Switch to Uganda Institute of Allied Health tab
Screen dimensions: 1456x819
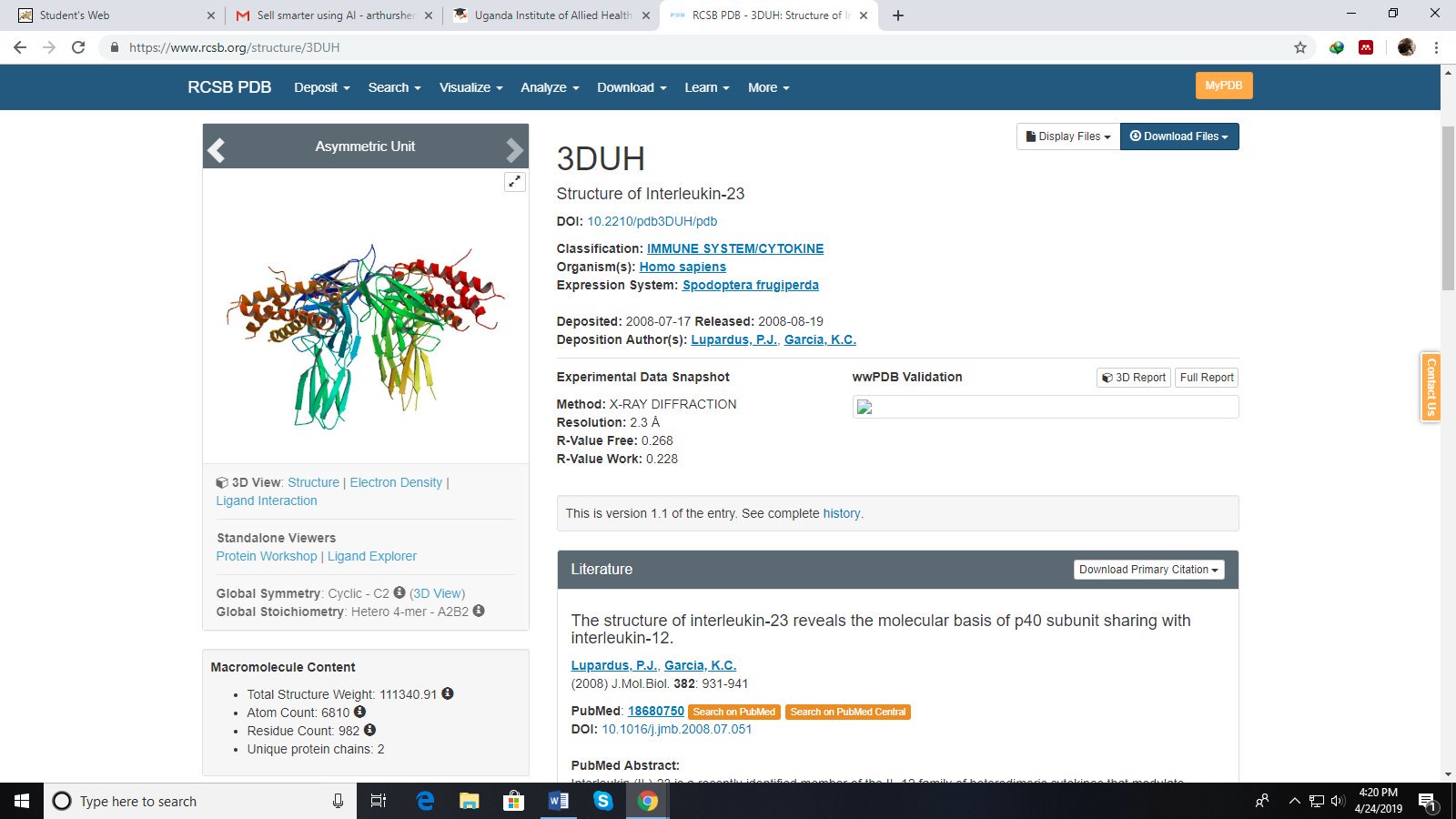[552, 15]
